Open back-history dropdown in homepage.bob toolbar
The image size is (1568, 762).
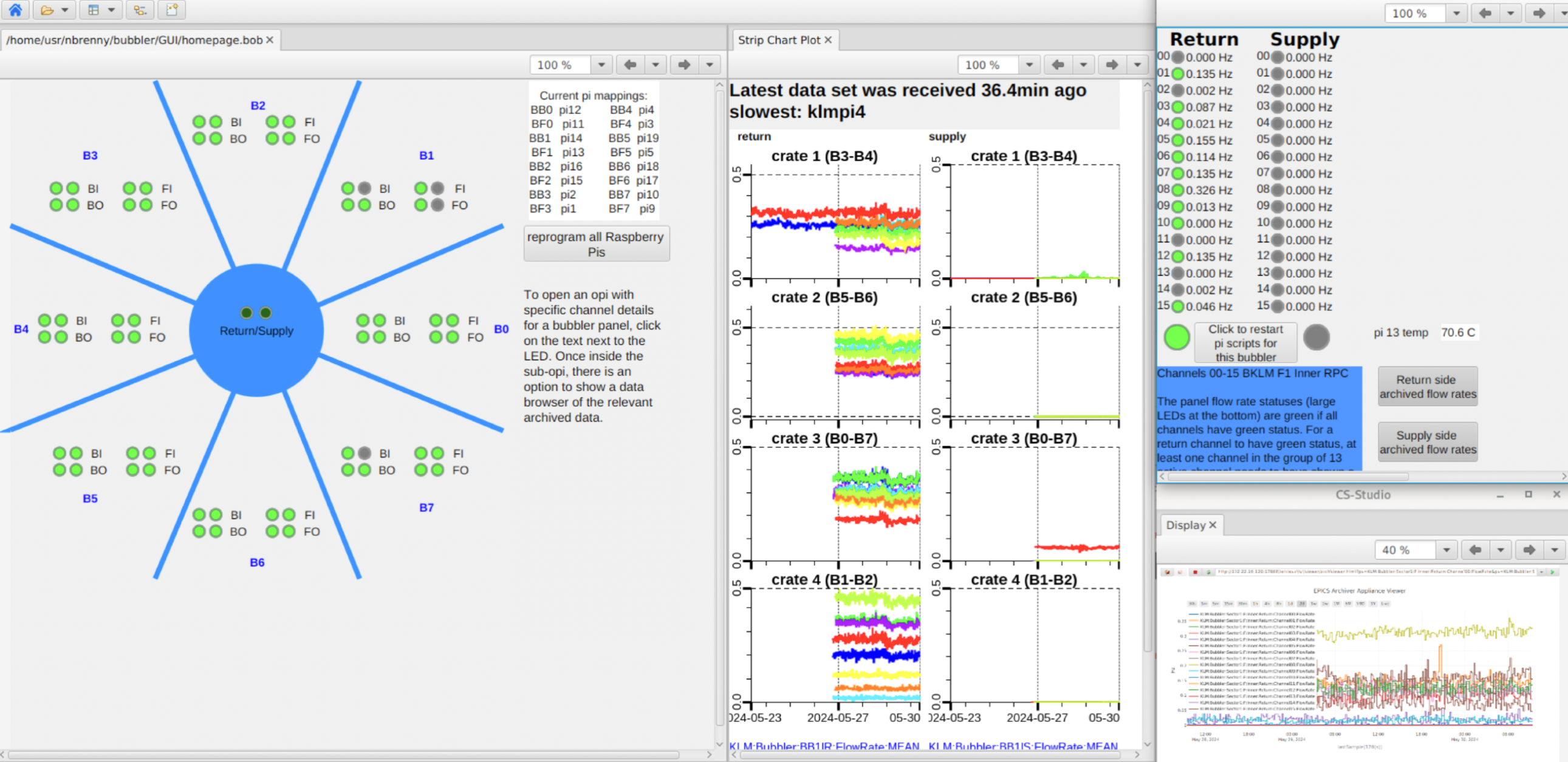(x=656, y=64)
